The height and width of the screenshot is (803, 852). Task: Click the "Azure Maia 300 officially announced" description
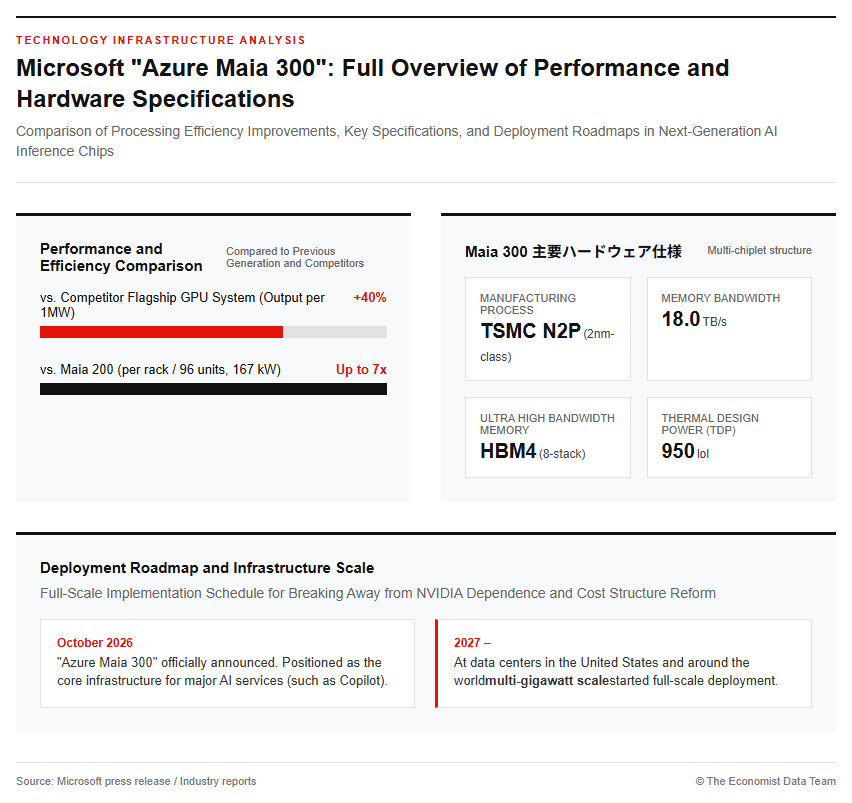coord(222,672)
